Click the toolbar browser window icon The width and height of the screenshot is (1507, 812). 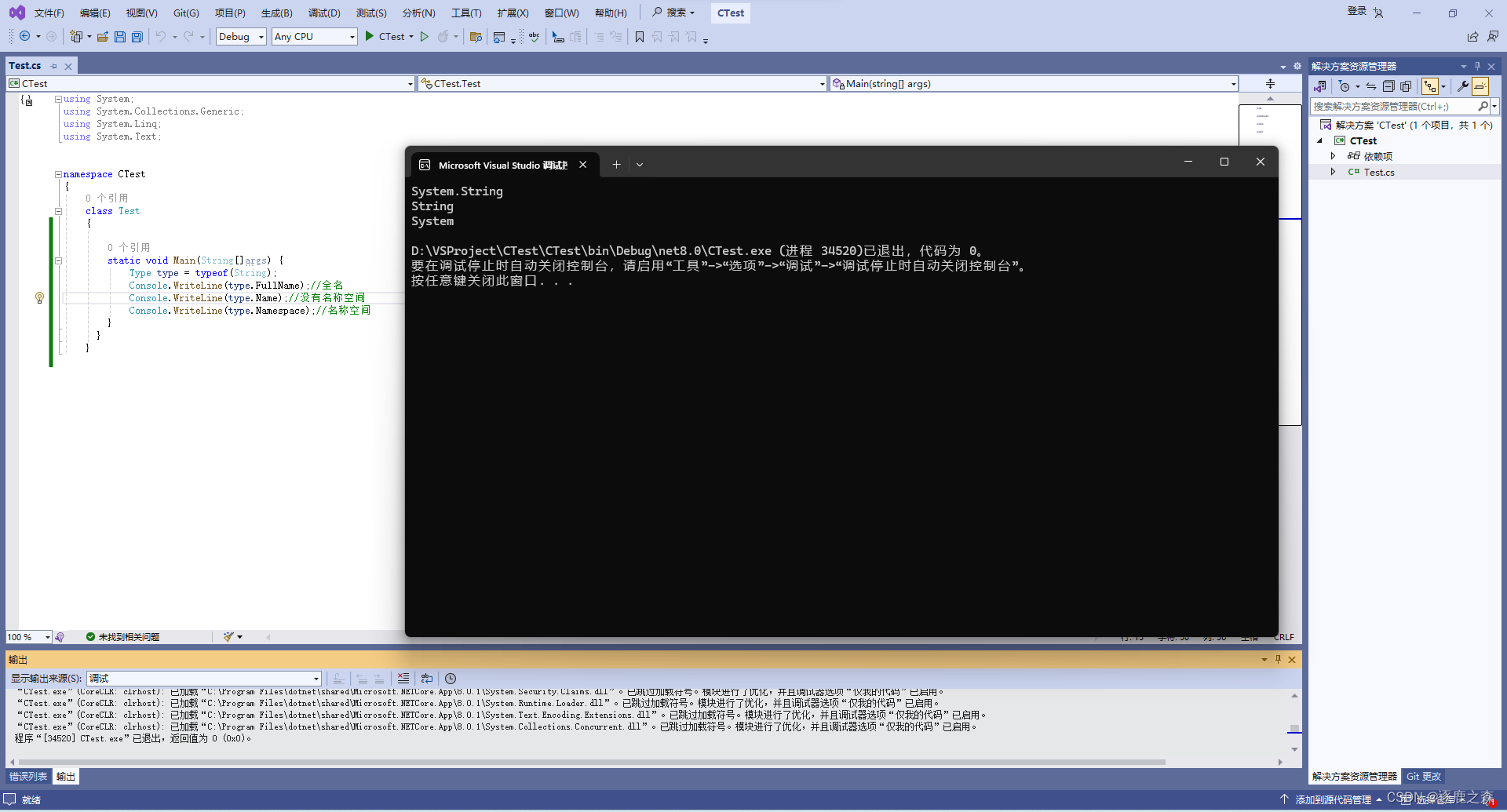(499, 36)
